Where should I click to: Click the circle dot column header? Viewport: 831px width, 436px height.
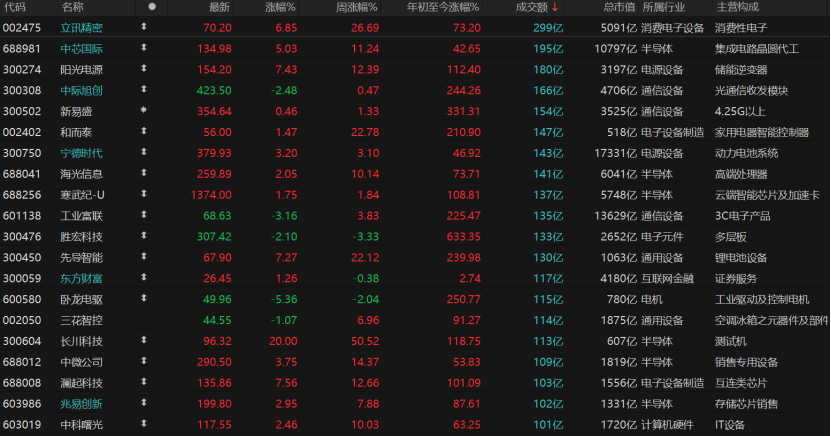point(152,7)
